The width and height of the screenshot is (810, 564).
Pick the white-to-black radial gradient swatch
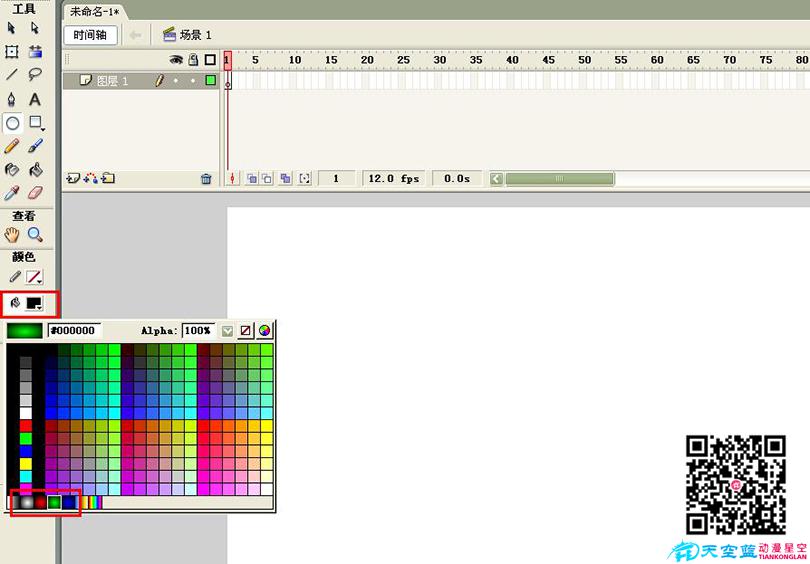click(27, 502)
